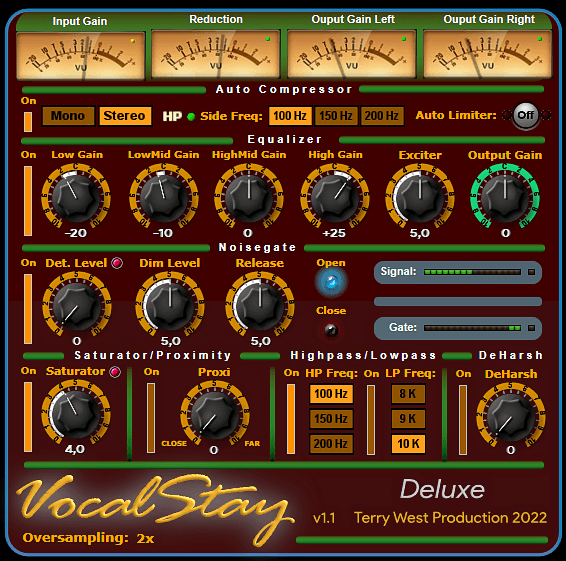
Task: Toggle the HP Freq On switch
Action: tap(291, 419)
